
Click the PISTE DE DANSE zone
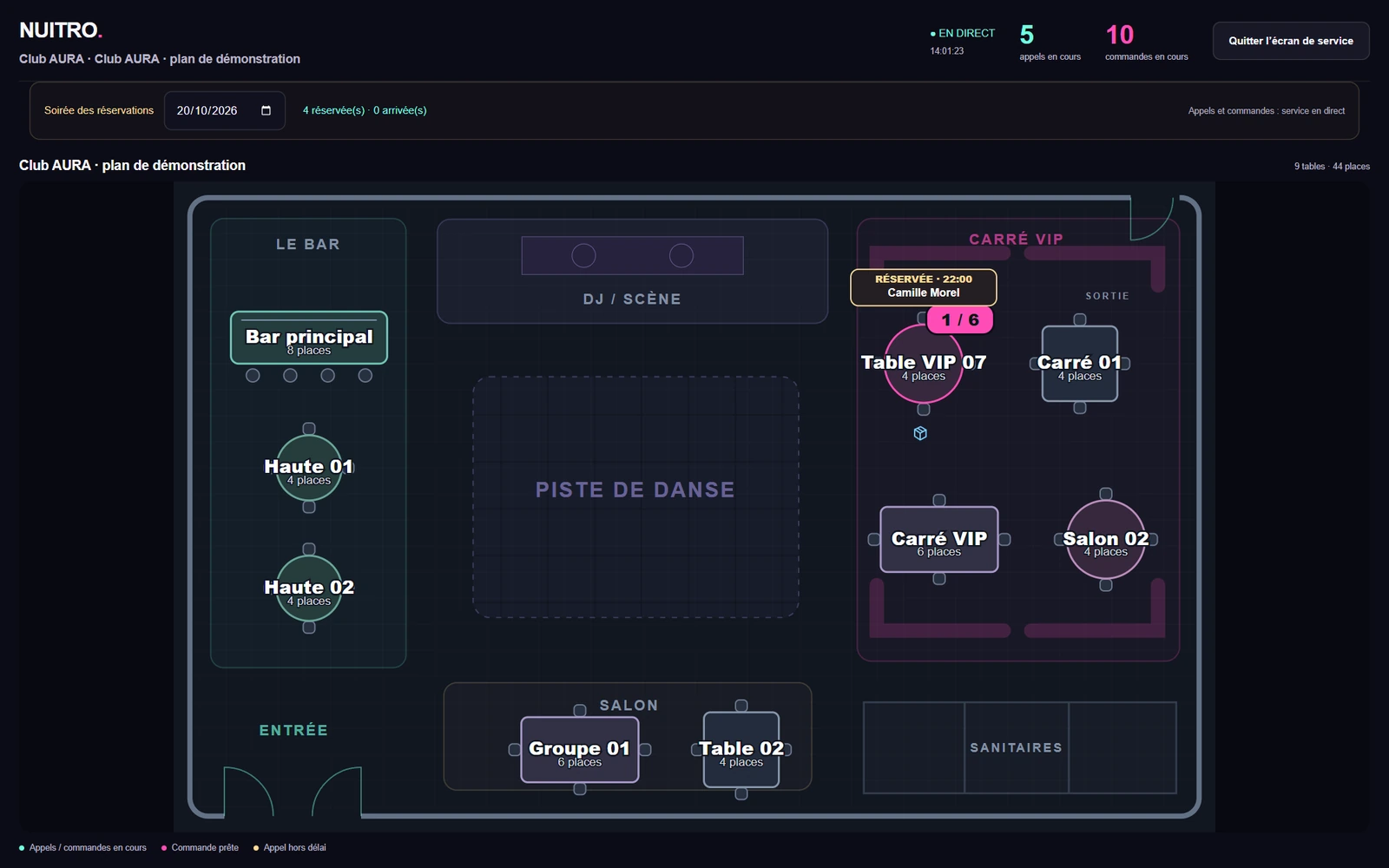[635, 496]
